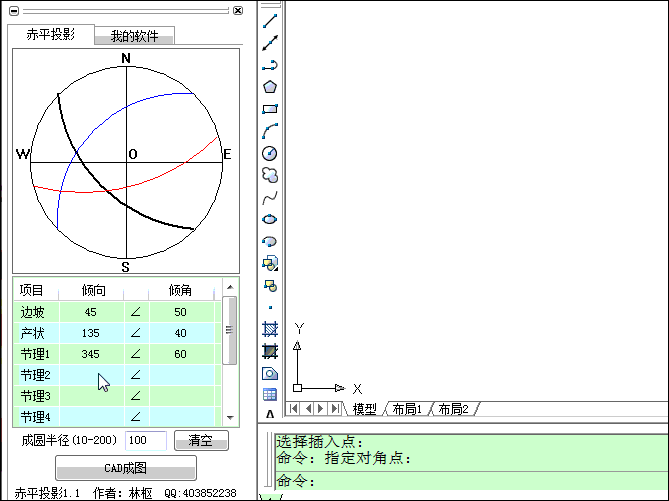This screenshot has height=501, width=669.
Task: Select the Multiline Text tool
Action: click(x=270, y=414)
